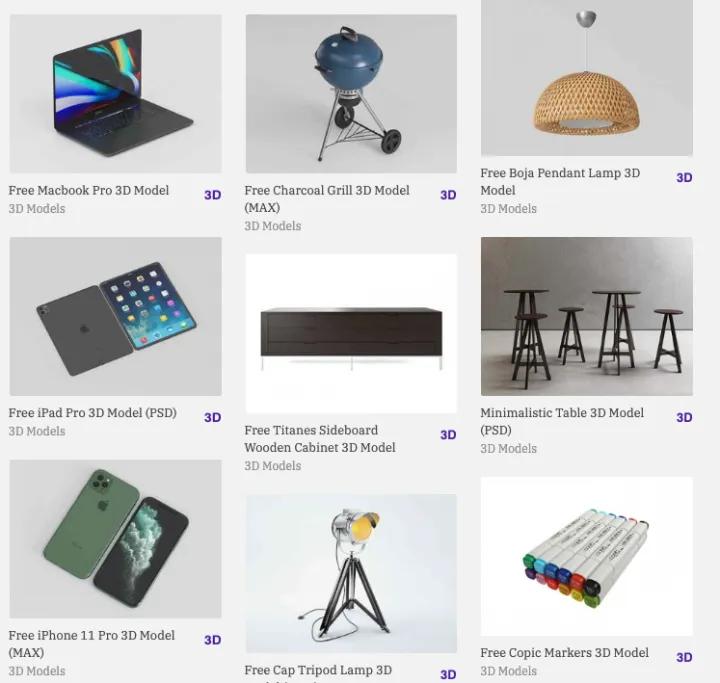Click the 3D badge beside Minimalistic Table model
The width and height of the screenshot is (720, 683).
(x=684, y=417)
